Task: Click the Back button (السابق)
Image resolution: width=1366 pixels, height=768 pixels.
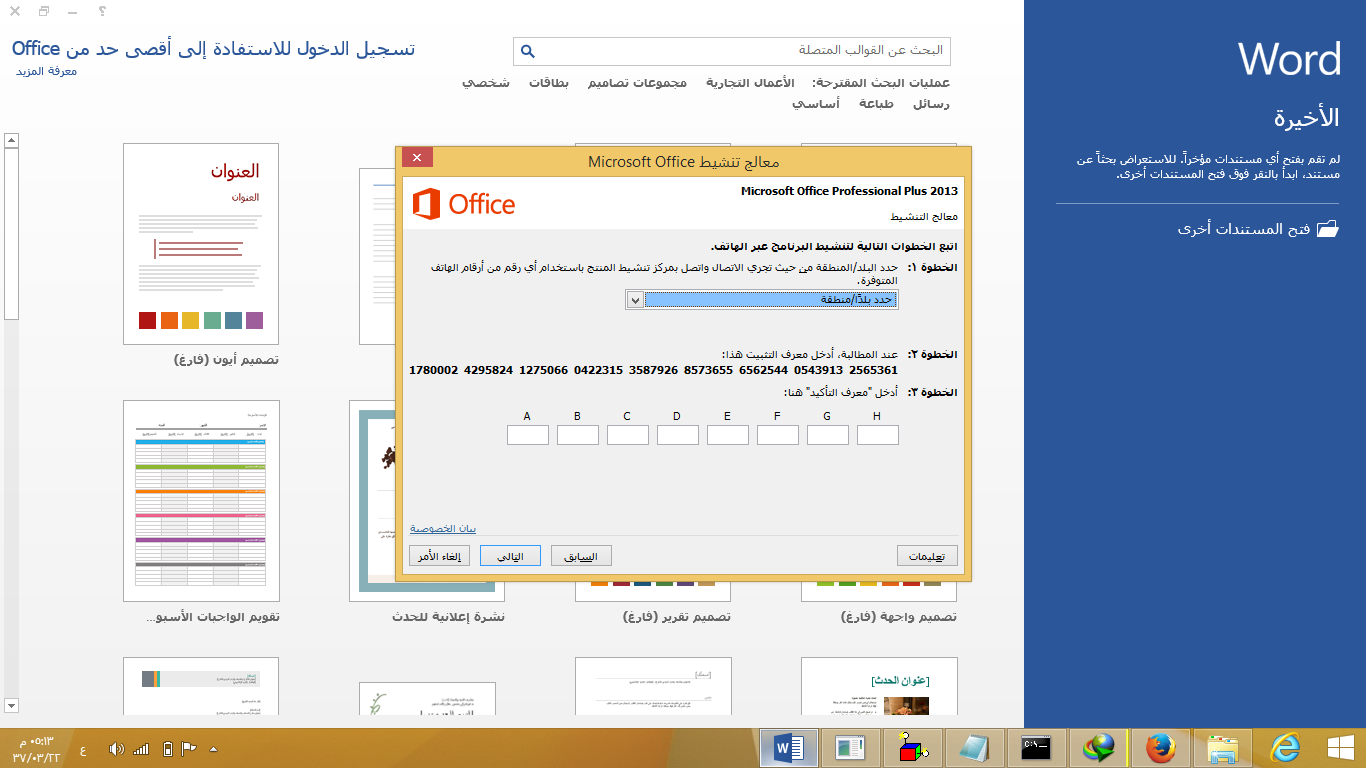Action: pos(581,556)
